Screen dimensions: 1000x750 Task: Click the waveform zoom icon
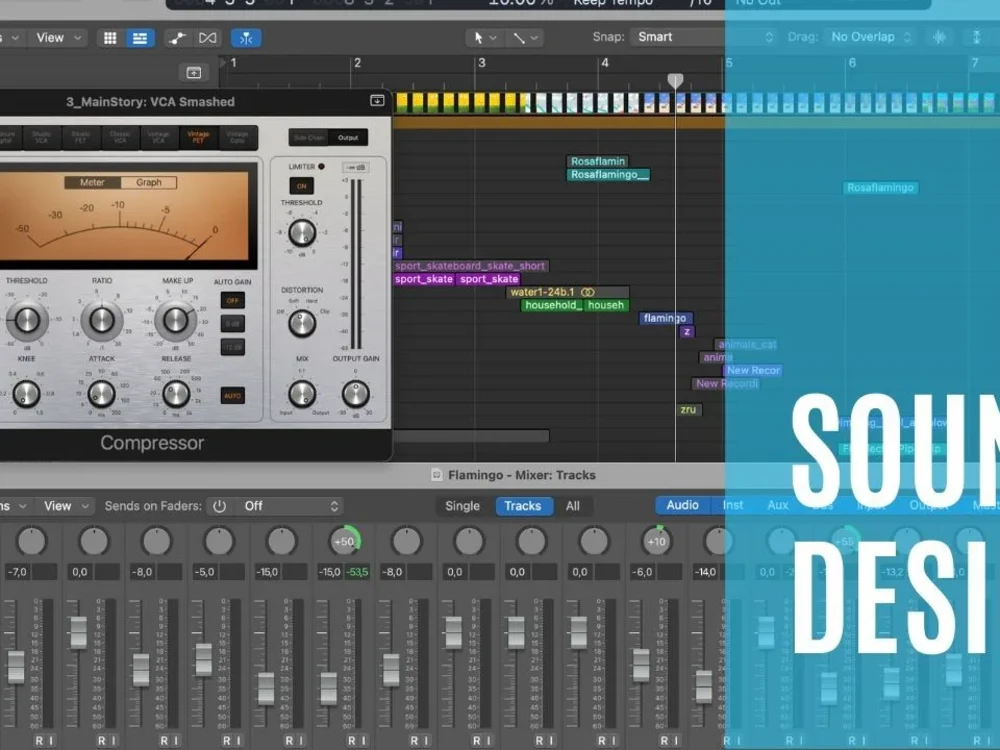(939, 37)
